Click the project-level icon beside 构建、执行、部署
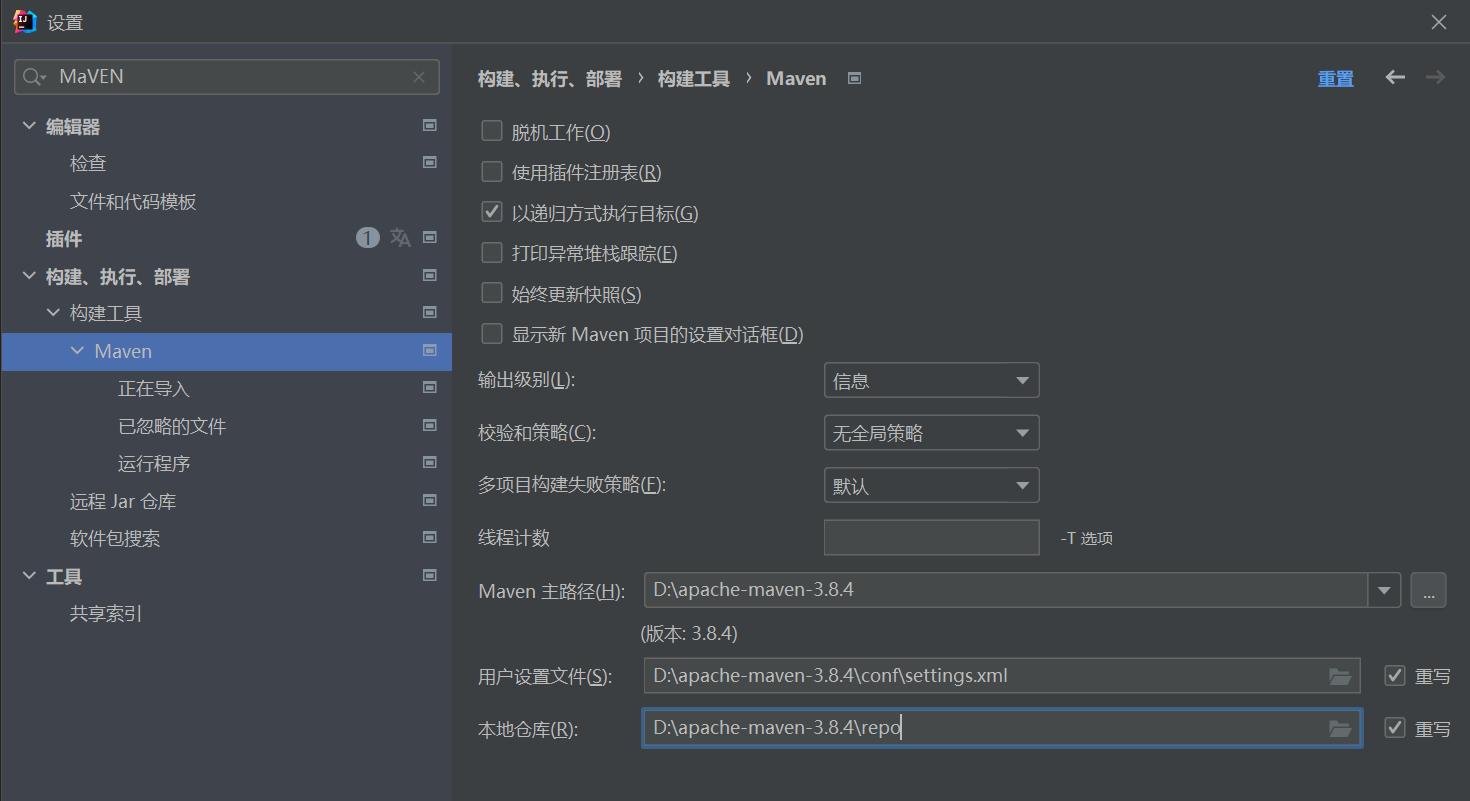 click(x=430, y=275)
